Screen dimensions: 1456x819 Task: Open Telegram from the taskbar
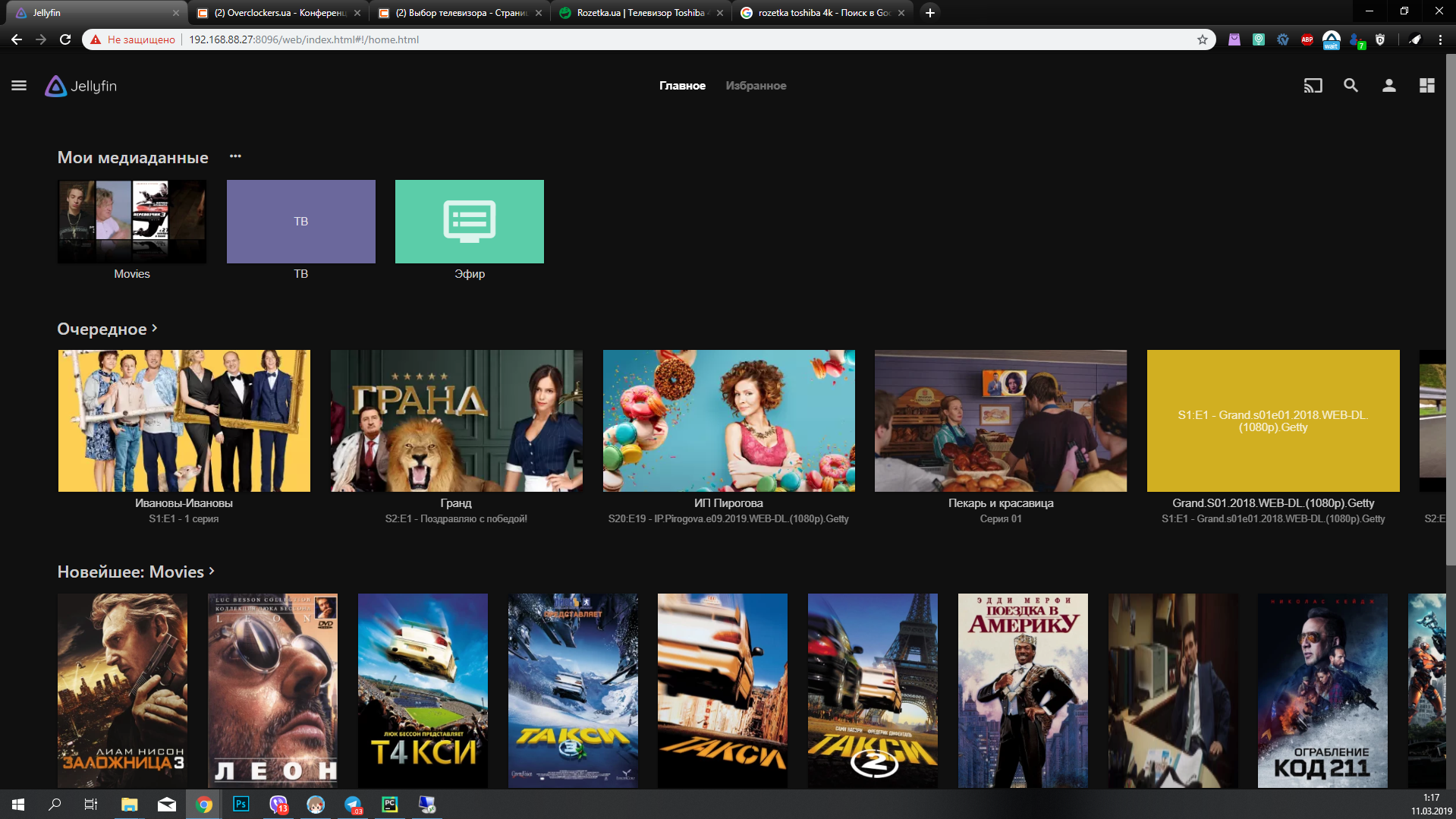[x=353, y=805]
